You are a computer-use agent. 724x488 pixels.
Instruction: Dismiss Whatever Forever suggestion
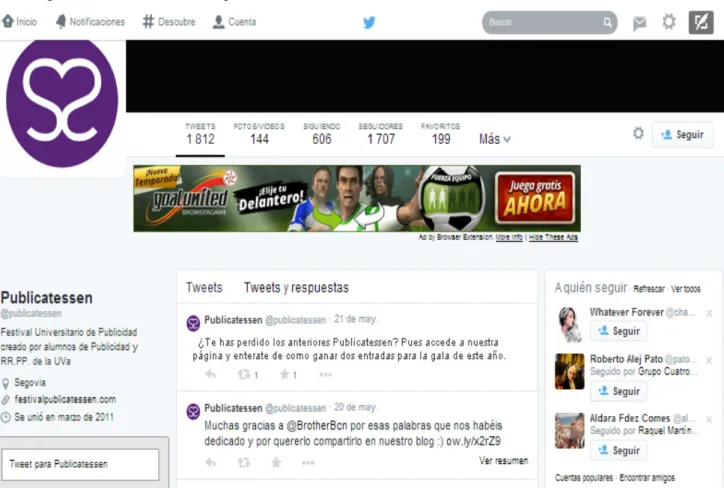(x=709, y=313)
